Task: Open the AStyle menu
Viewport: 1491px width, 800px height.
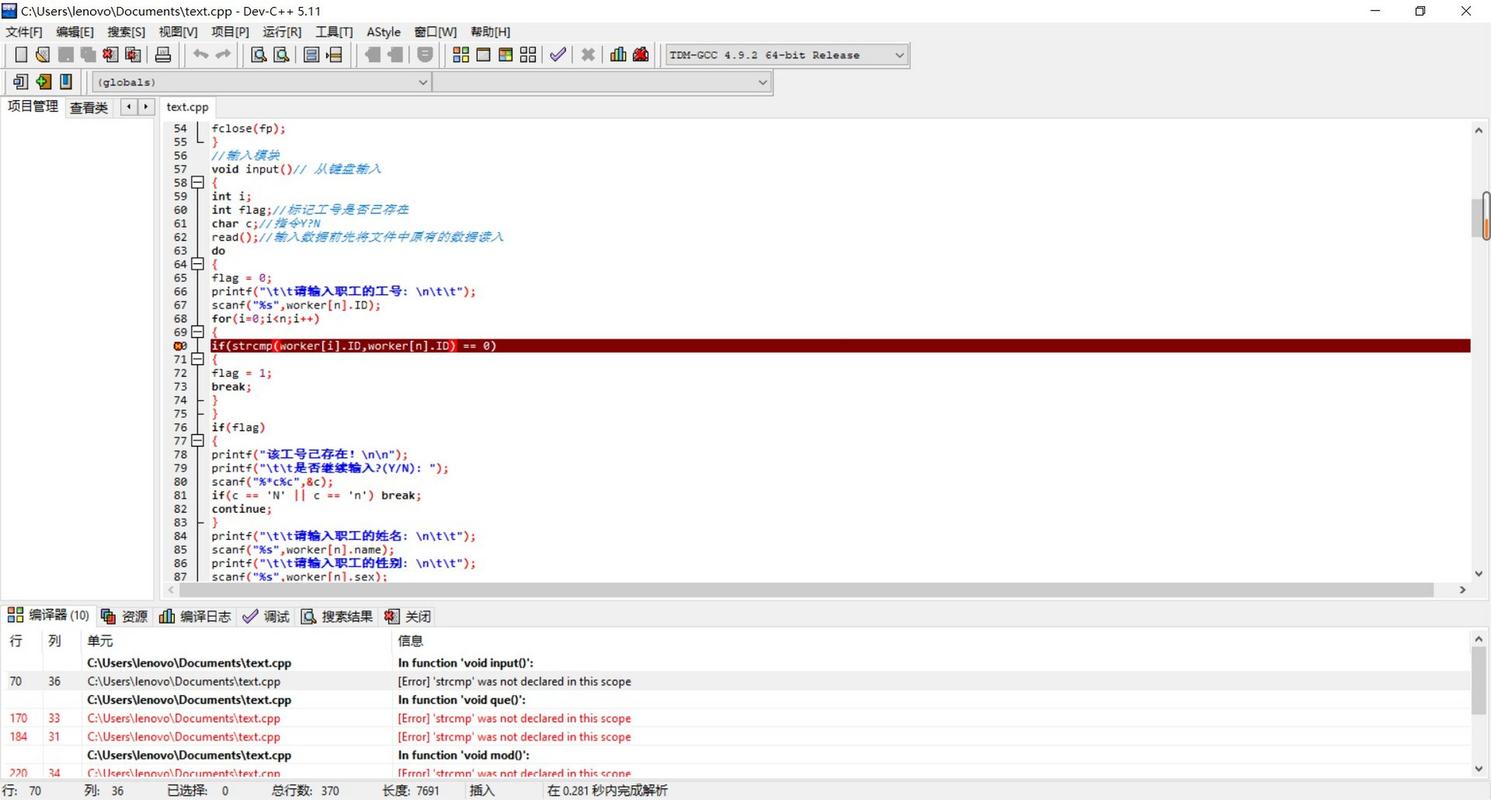Action: pyautogui.click(x=383, y=32)
